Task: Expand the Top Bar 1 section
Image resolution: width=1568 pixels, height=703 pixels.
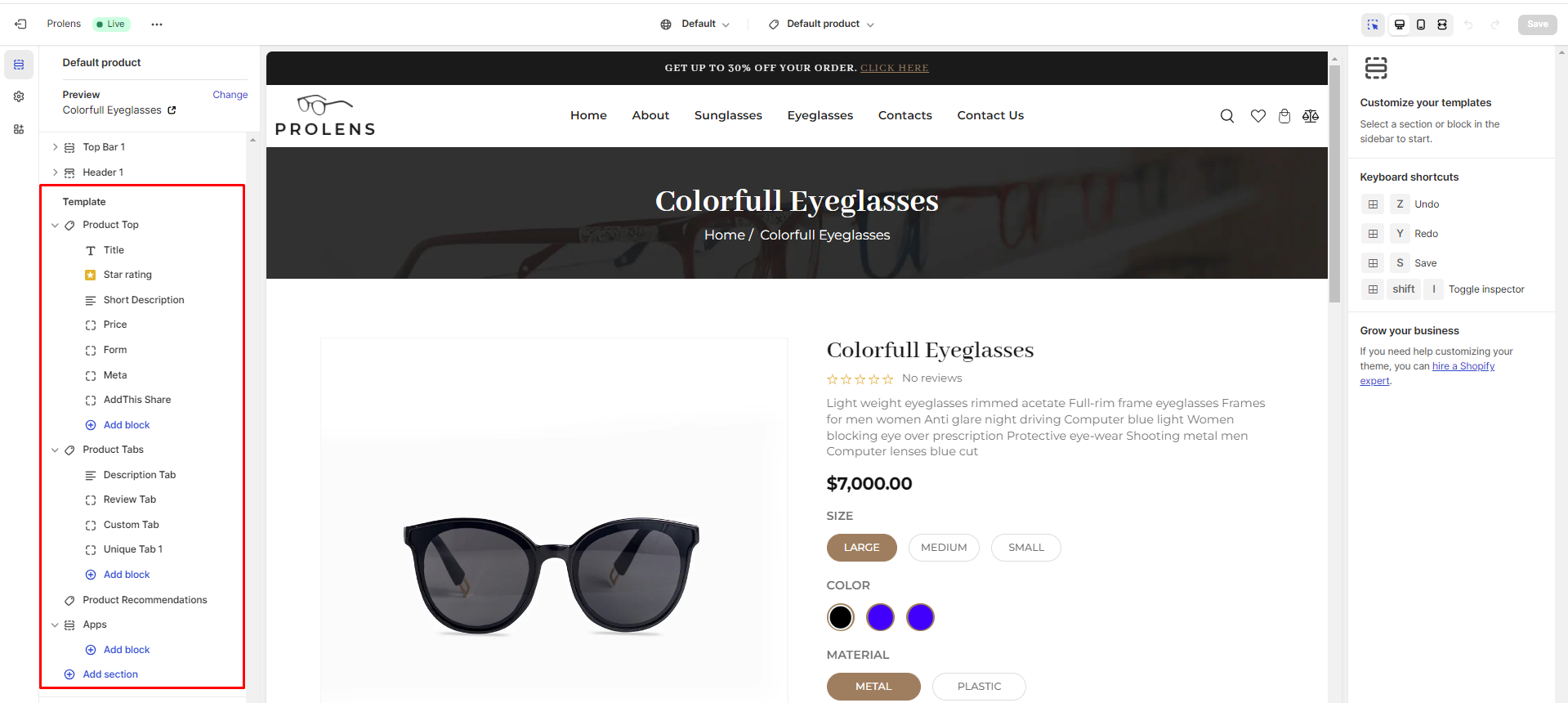Action: tap(55, 147)
